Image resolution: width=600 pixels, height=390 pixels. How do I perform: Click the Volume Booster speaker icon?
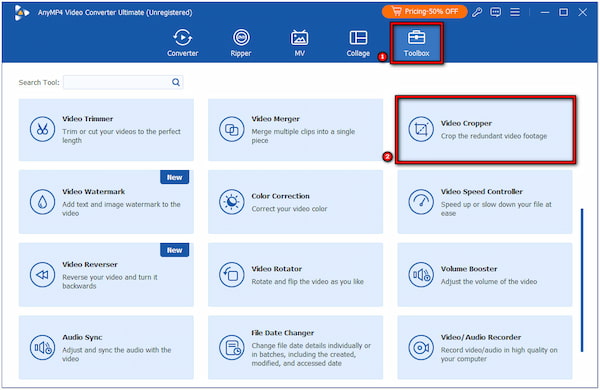[421, 274]
